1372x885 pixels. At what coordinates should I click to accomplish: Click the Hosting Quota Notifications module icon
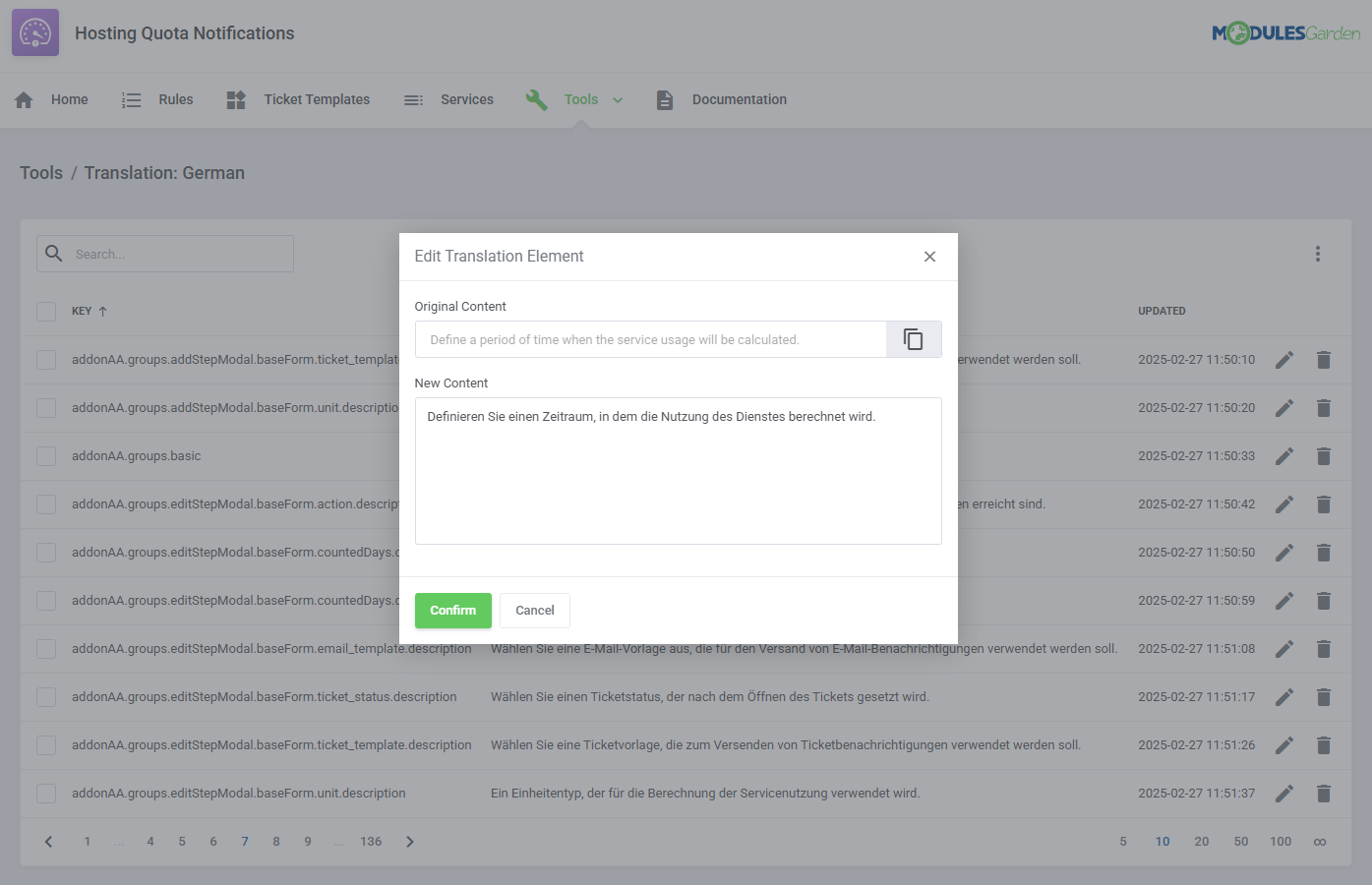pos(34,32)
